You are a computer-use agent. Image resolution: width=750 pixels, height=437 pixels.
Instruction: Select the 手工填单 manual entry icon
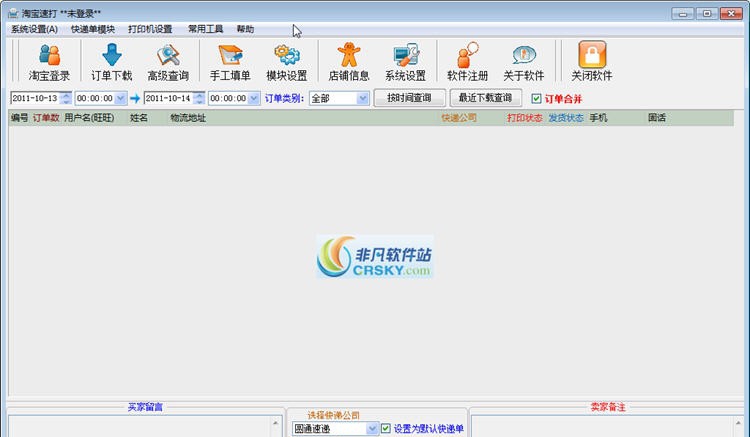click(230, 55)
